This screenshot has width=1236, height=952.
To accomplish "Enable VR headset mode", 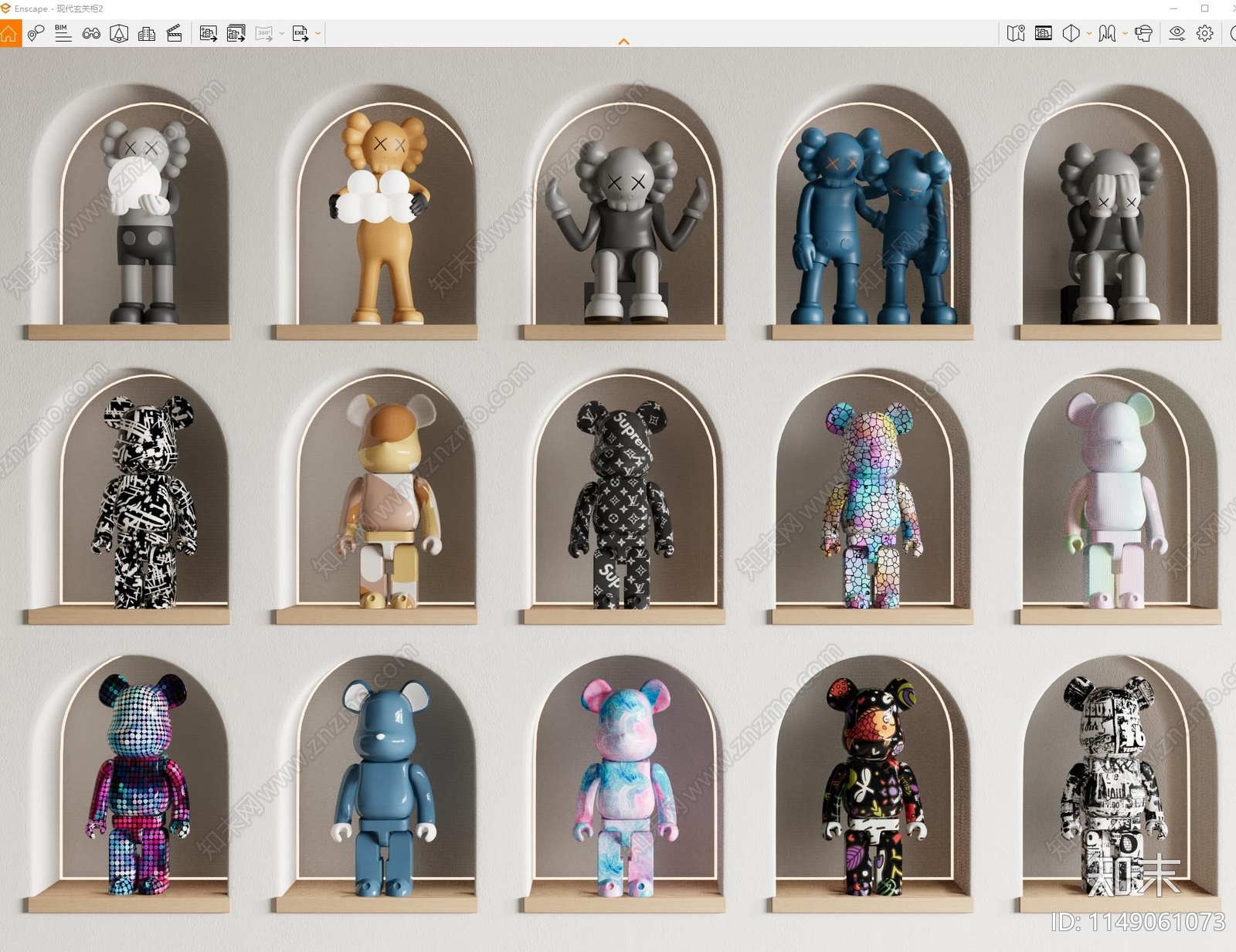I will tap(1144, 33).
